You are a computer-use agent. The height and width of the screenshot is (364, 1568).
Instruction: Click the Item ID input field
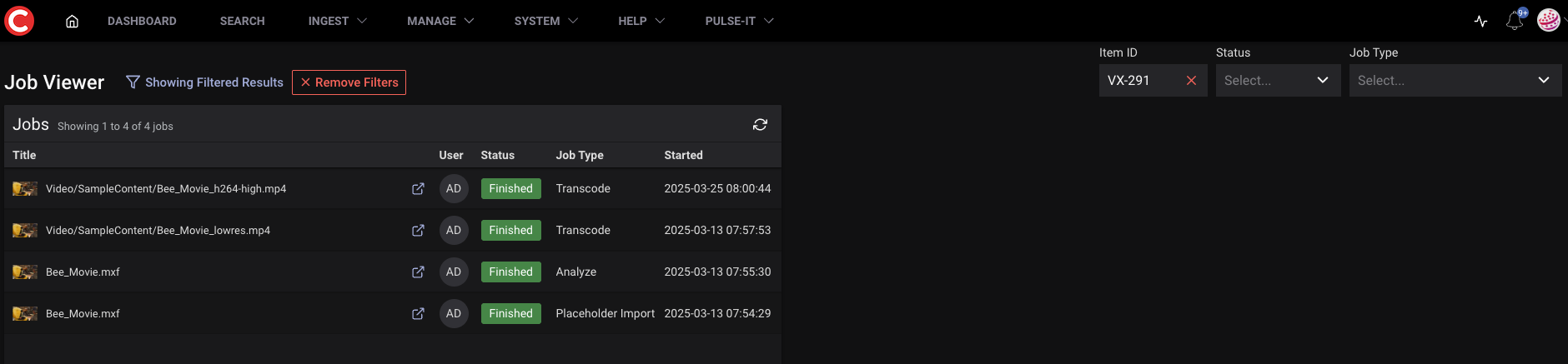[1139, 81]
